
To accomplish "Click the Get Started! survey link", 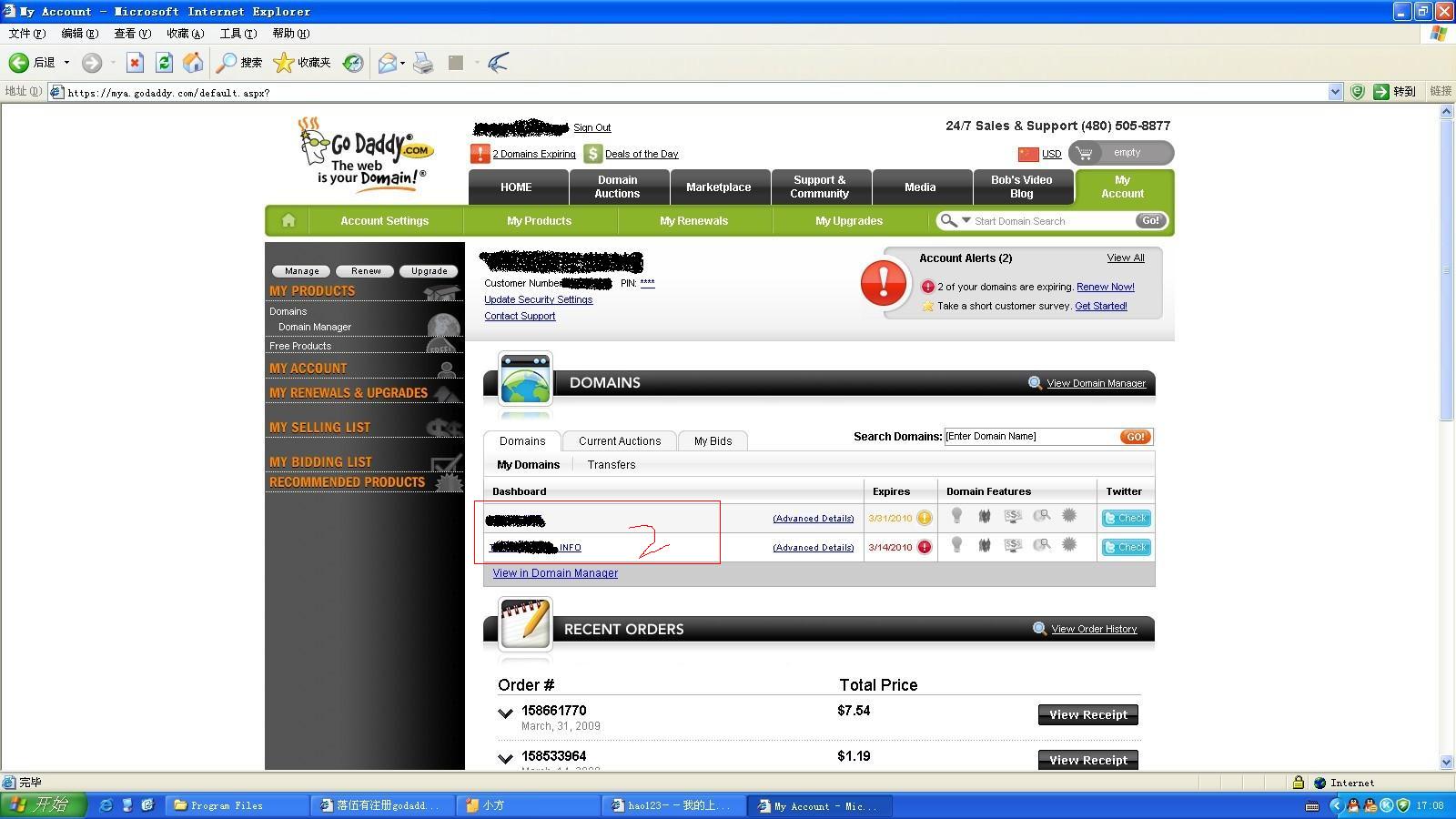I will point(1101,306).
